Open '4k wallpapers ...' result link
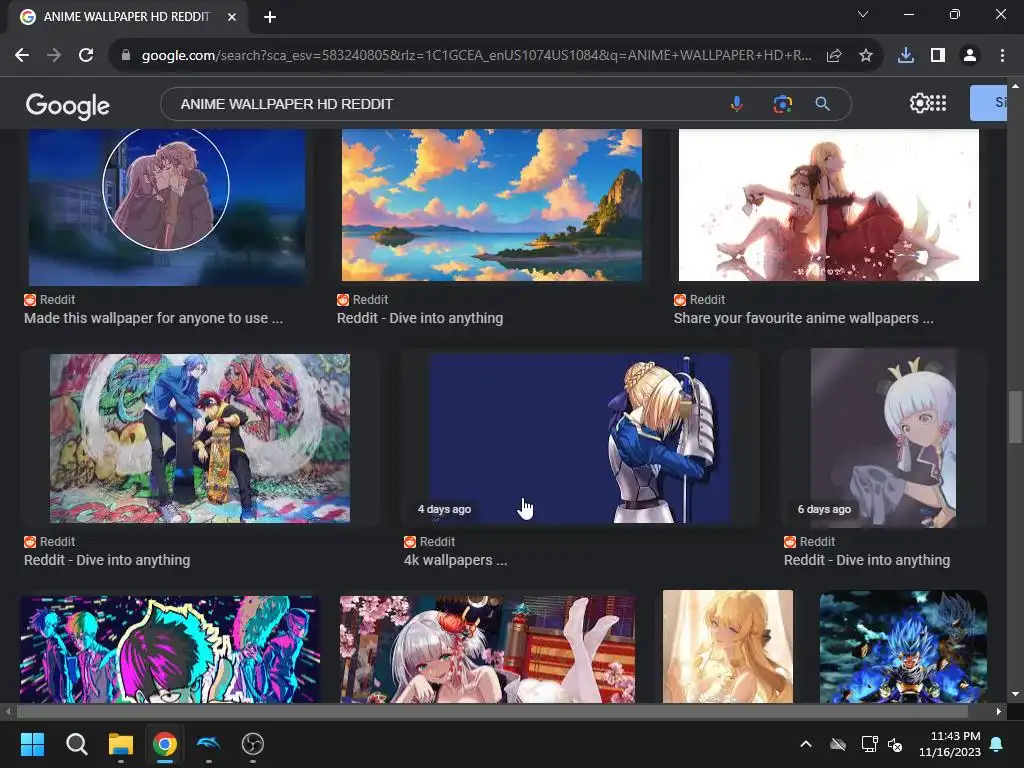1024x768 pixels. (455, 560)
